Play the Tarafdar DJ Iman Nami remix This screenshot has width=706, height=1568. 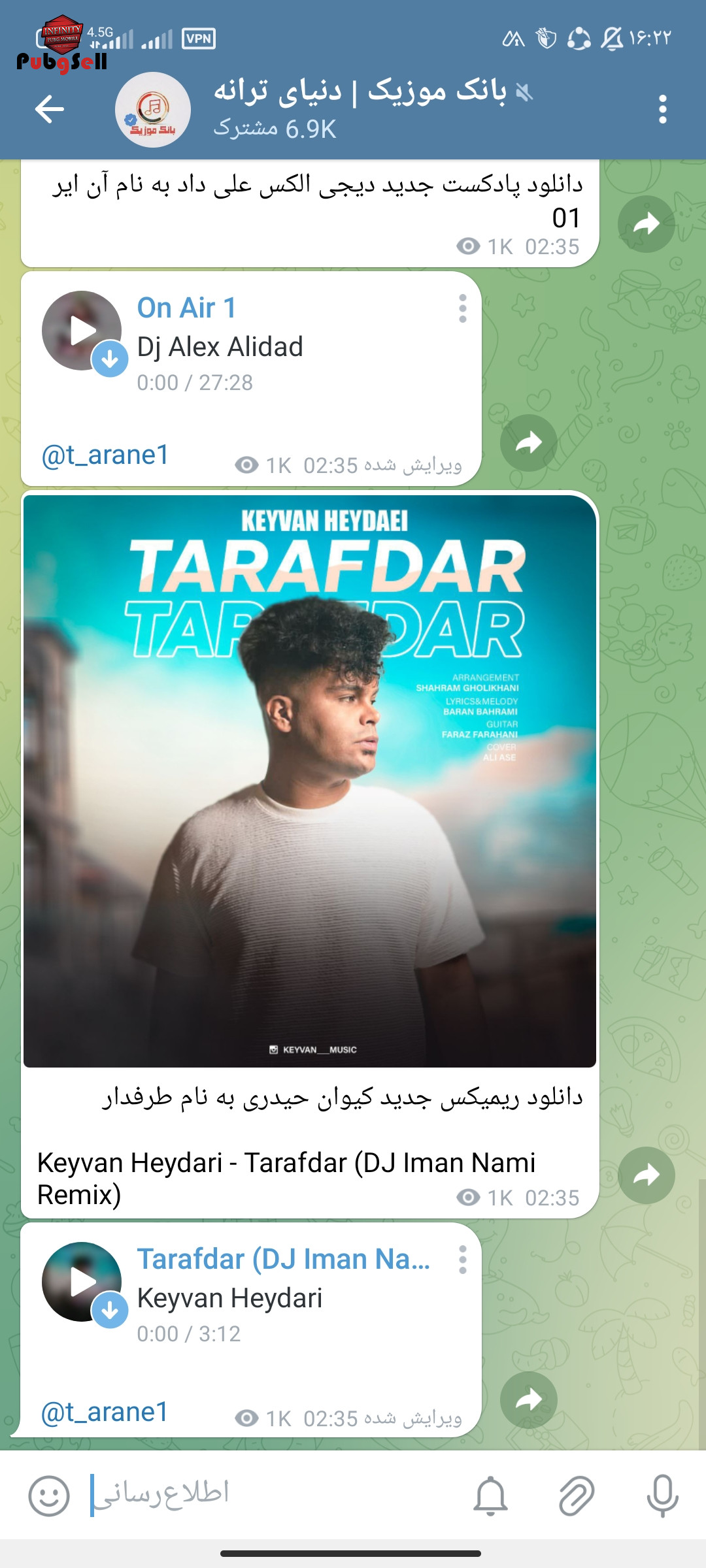point(81,1281)
